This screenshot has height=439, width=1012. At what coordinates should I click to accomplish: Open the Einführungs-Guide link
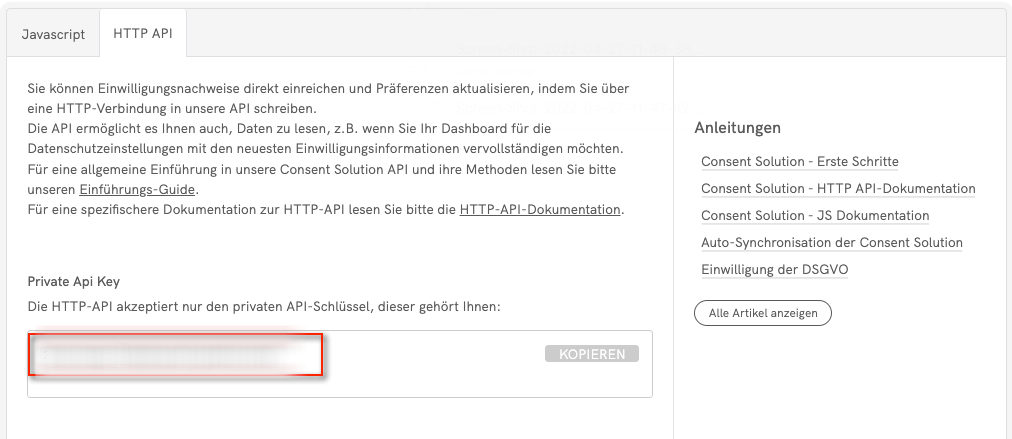click(137, 190)
